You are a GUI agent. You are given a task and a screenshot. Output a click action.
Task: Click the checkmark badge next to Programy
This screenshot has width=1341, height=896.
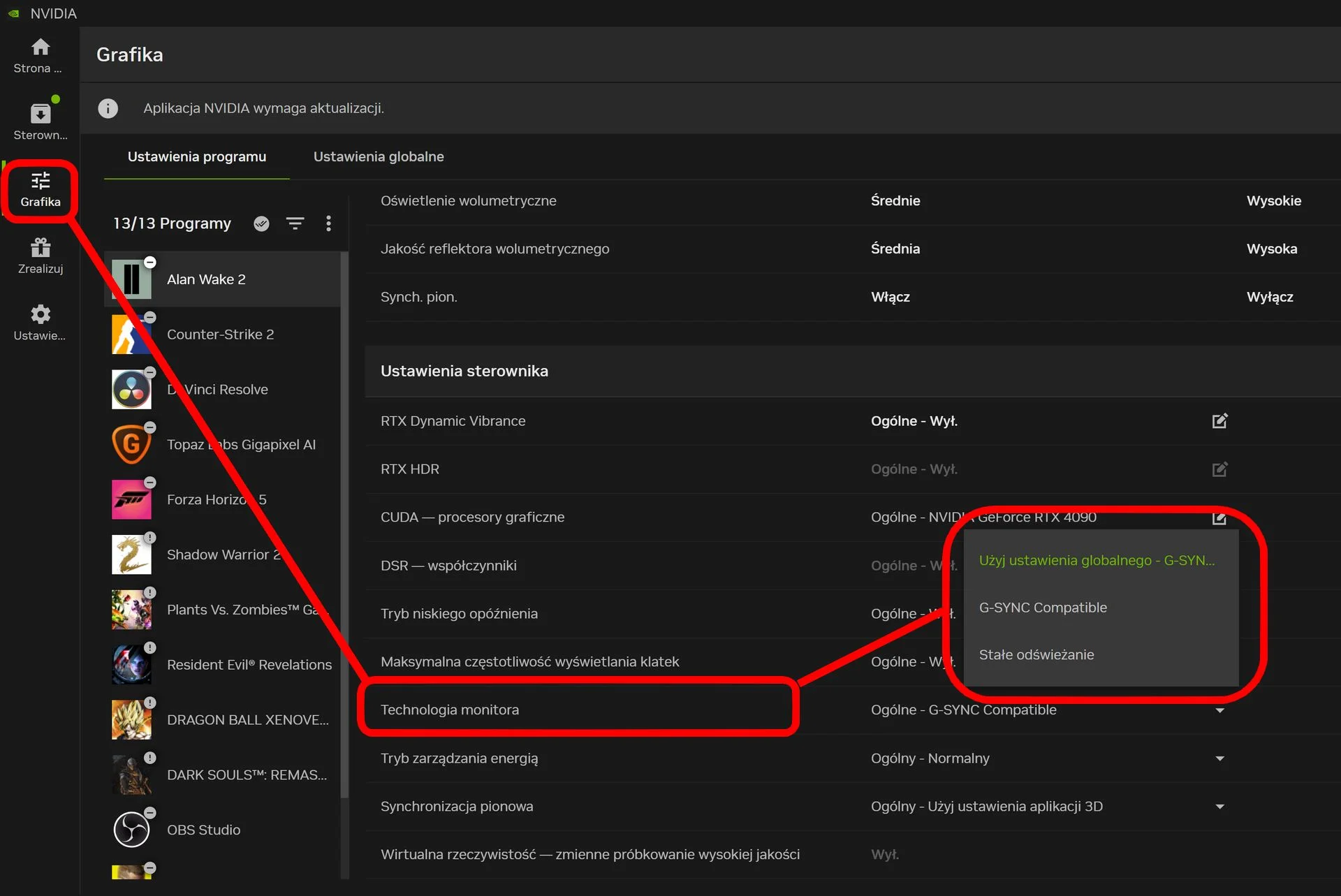(x=261, y=223)
